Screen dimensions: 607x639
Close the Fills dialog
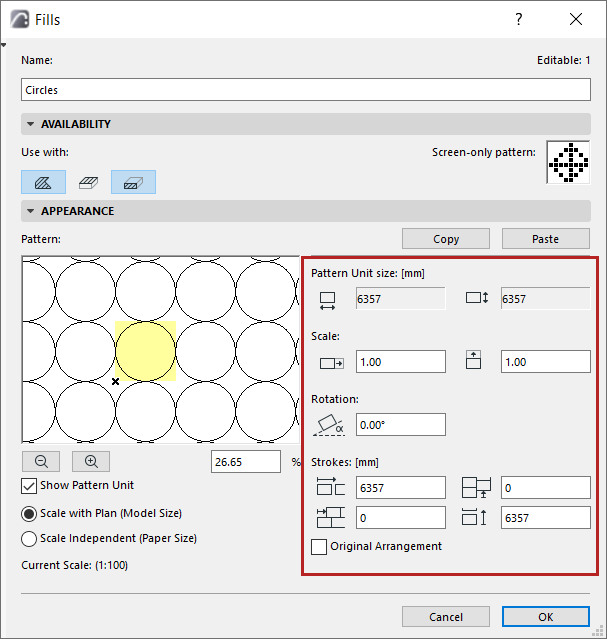click(x=576, y=19)
